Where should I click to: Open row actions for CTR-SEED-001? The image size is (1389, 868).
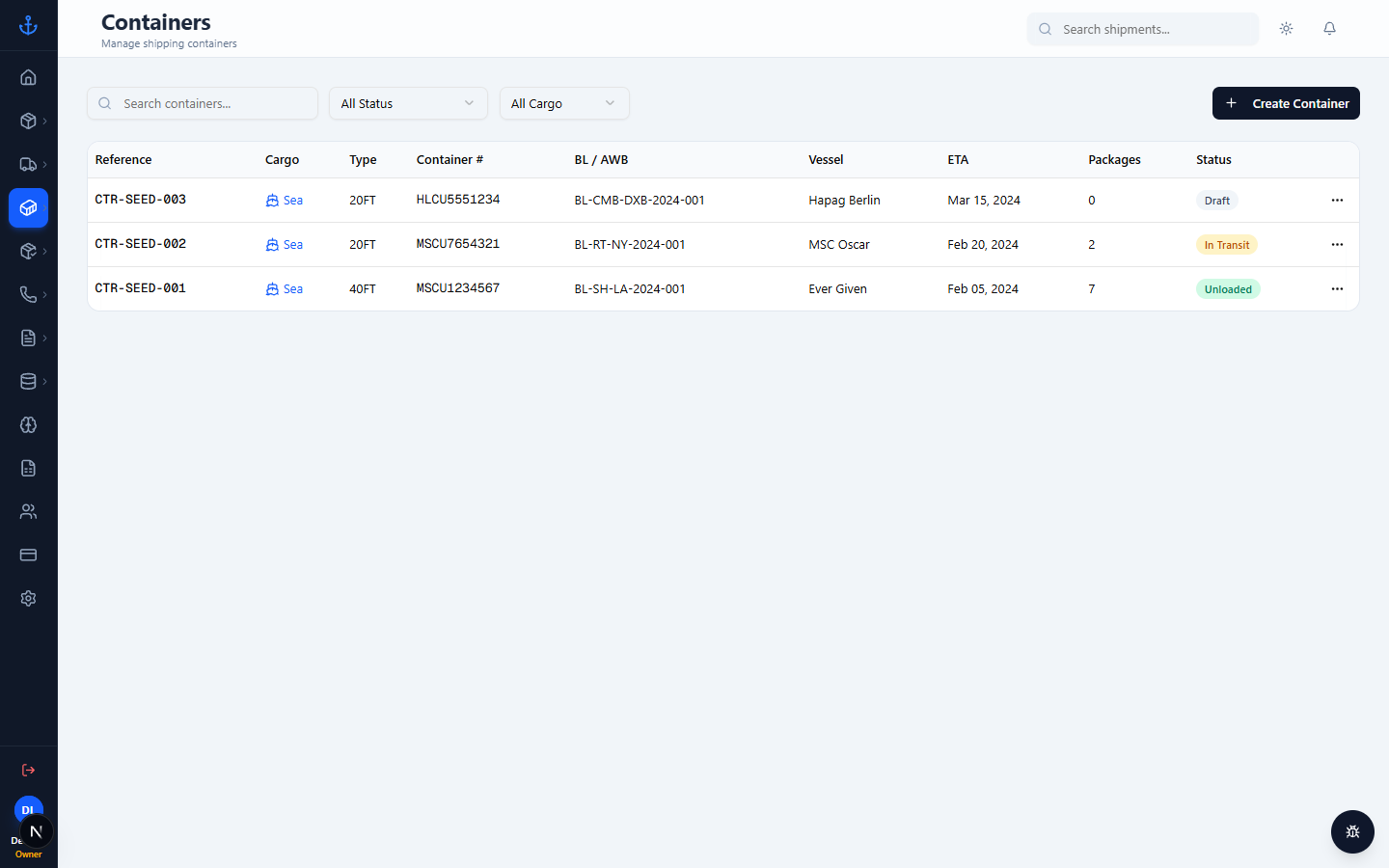coord(1337,289)
